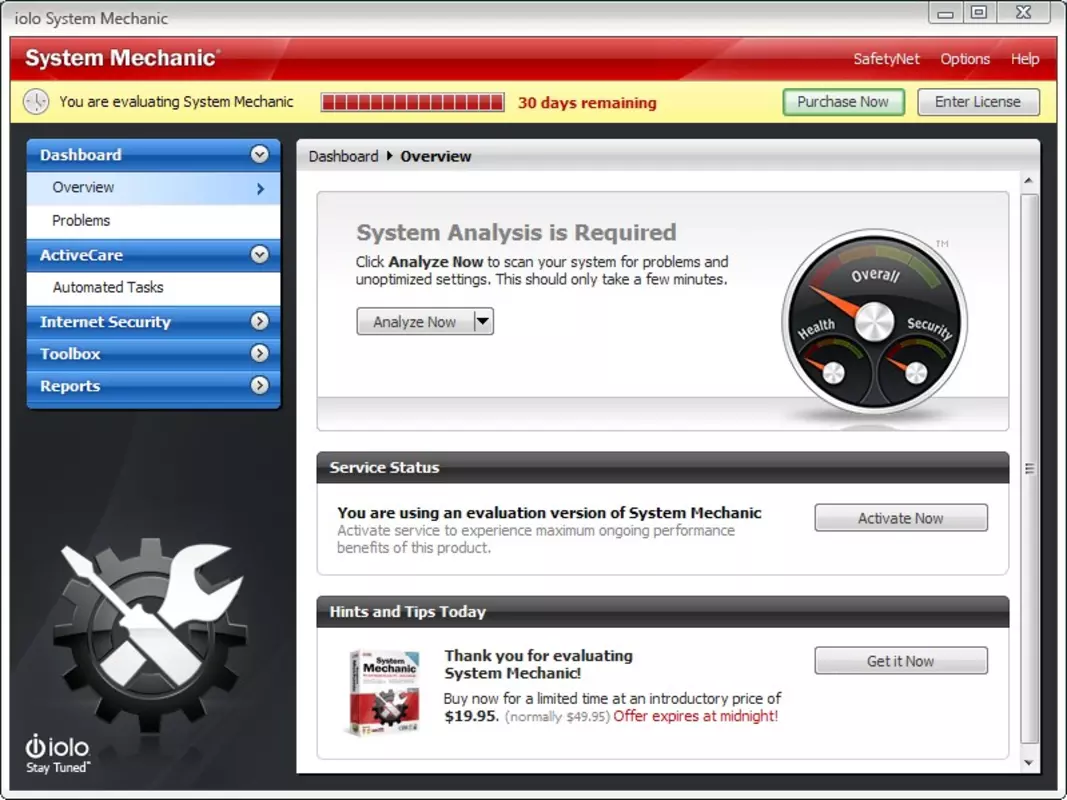Open the Options menu
This screenshot has width=1067, height=800.
click(x=965, y=59)
